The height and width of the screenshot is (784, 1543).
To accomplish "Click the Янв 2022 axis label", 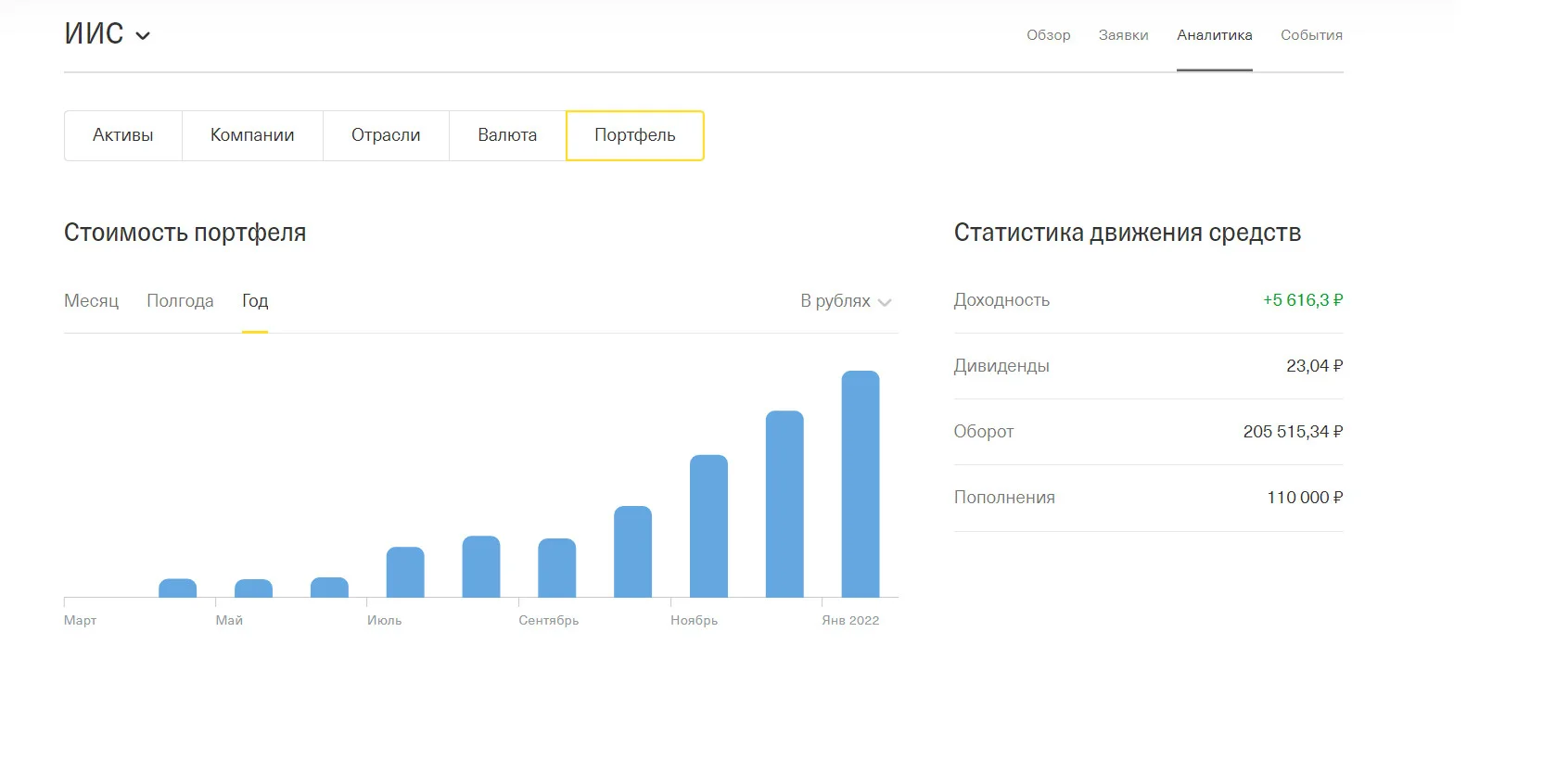I will (x=850, y=620).
